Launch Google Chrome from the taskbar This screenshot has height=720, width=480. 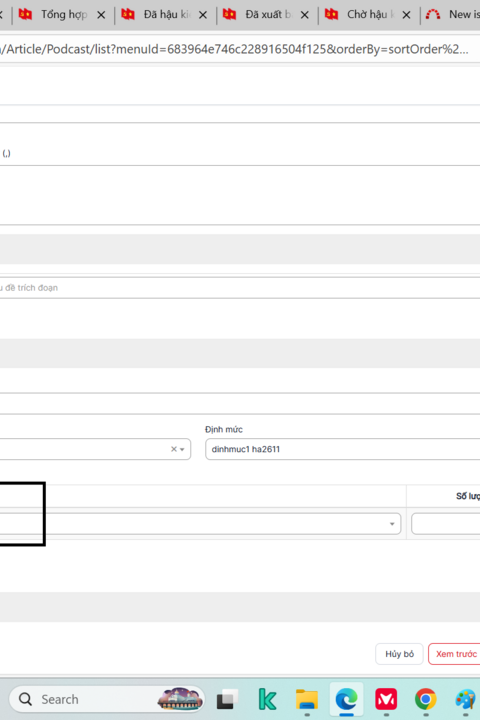[x=425, y=699]
